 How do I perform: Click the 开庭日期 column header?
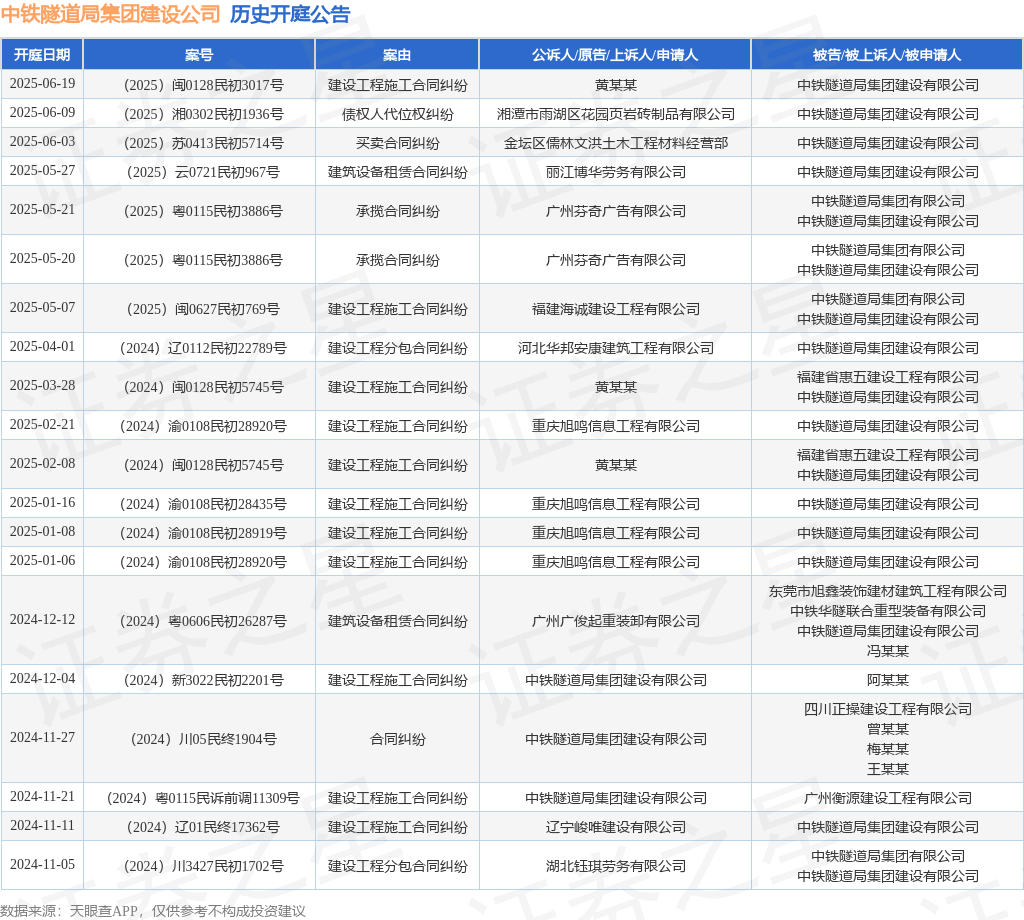click(42, 55)
